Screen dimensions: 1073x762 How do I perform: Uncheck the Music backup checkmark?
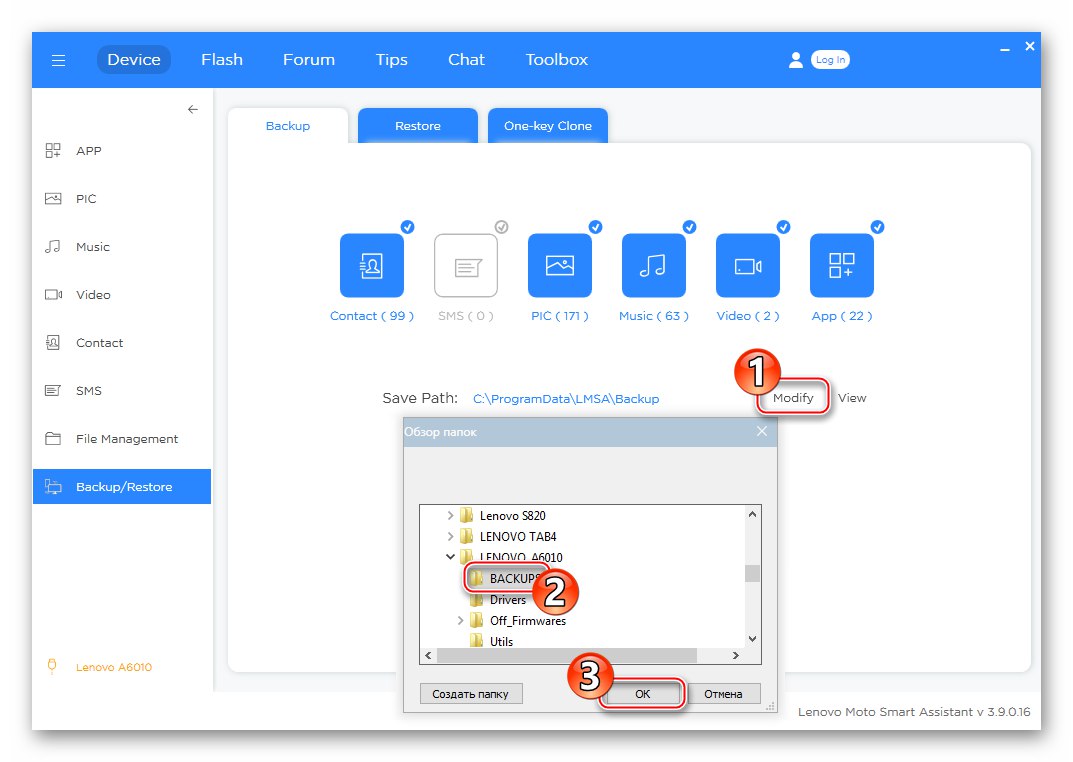pyautogui.click(x=689, y=227)
